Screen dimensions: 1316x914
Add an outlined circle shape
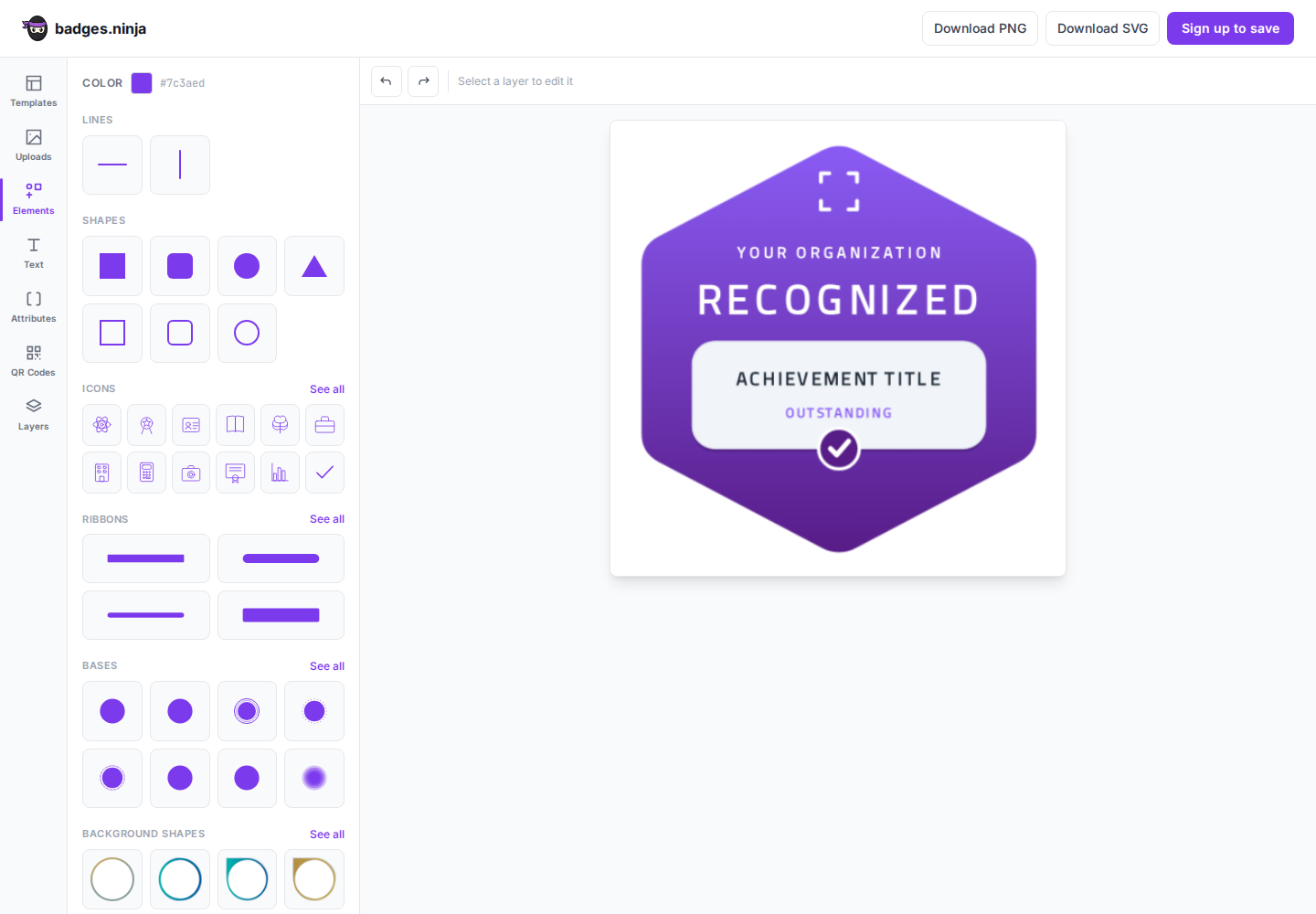point(247,333)
